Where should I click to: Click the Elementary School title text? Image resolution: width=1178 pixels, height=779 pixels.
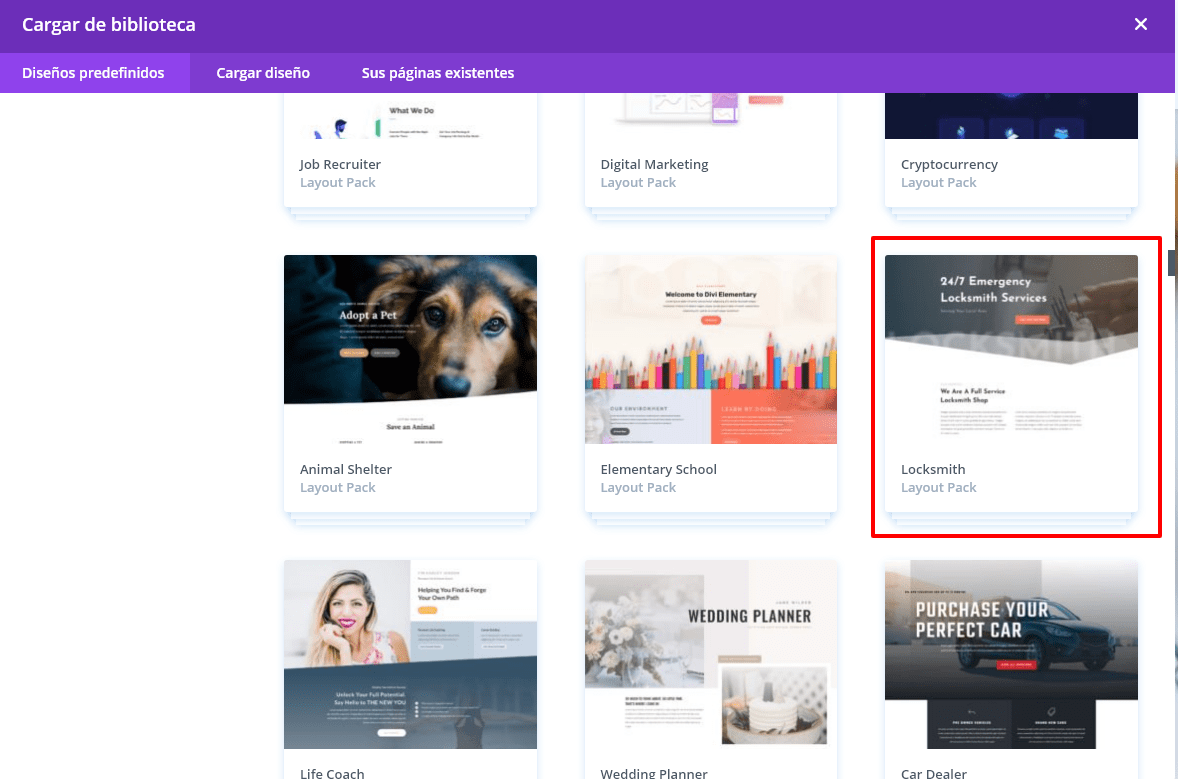click(x=658, y=470)
